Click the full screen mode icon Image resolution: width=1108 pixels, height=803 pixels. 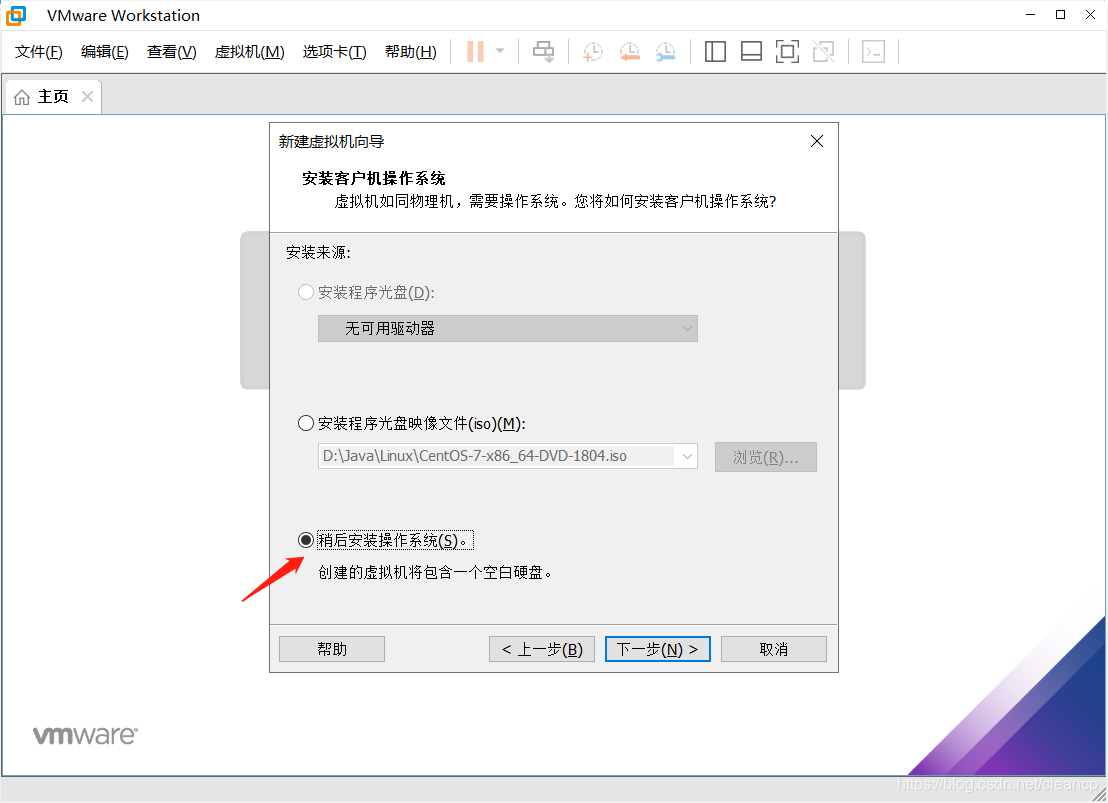tap(787, 52)
